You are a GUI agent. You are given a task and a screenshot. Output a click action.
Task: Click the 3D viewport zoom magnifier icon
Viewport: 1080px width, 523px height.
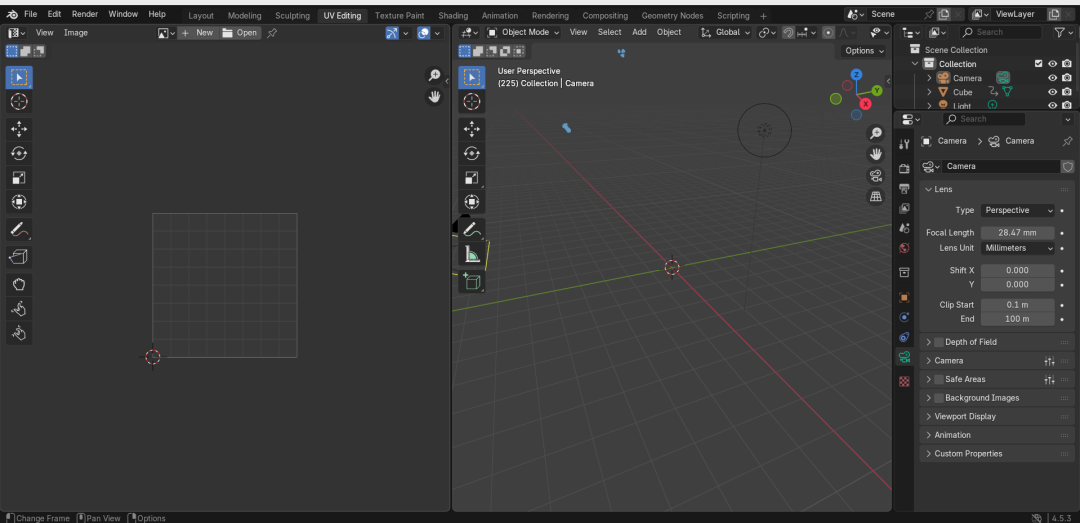point(875,133)
